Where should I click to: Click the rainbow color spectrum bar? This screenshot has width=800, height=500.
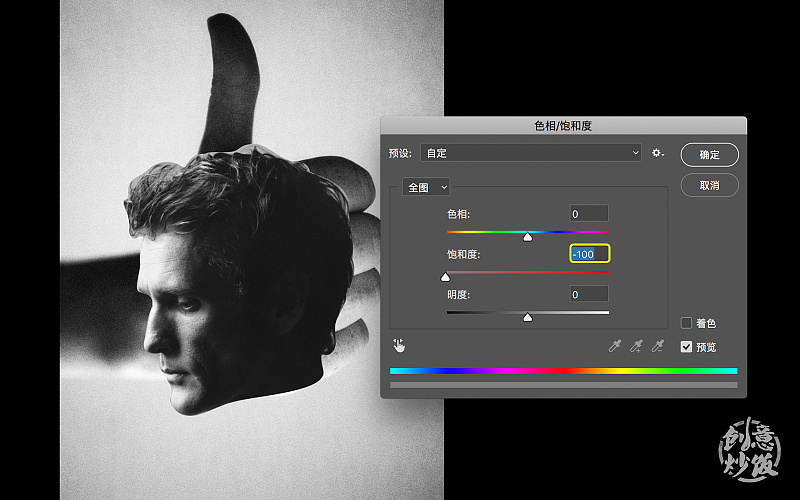pos(563,370)
